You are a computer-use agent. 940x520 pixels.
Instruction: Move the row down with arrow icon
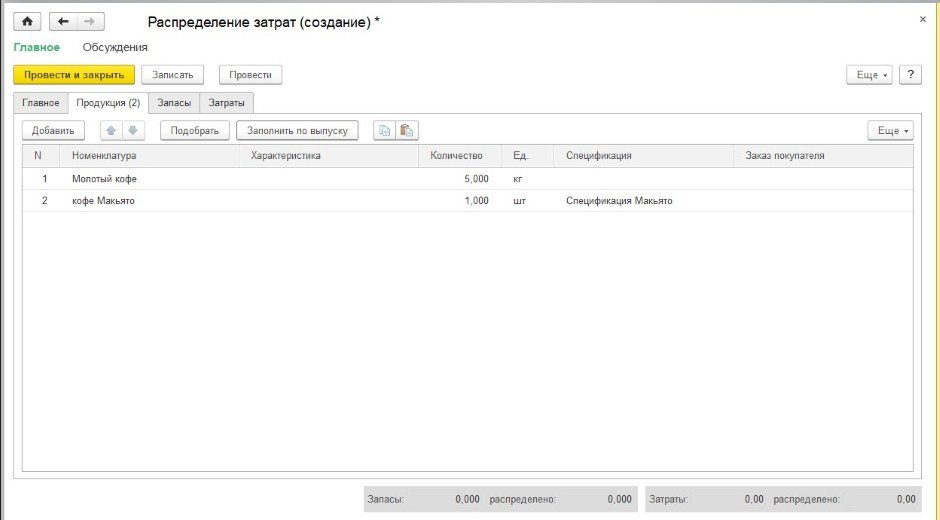pos(133,131)
